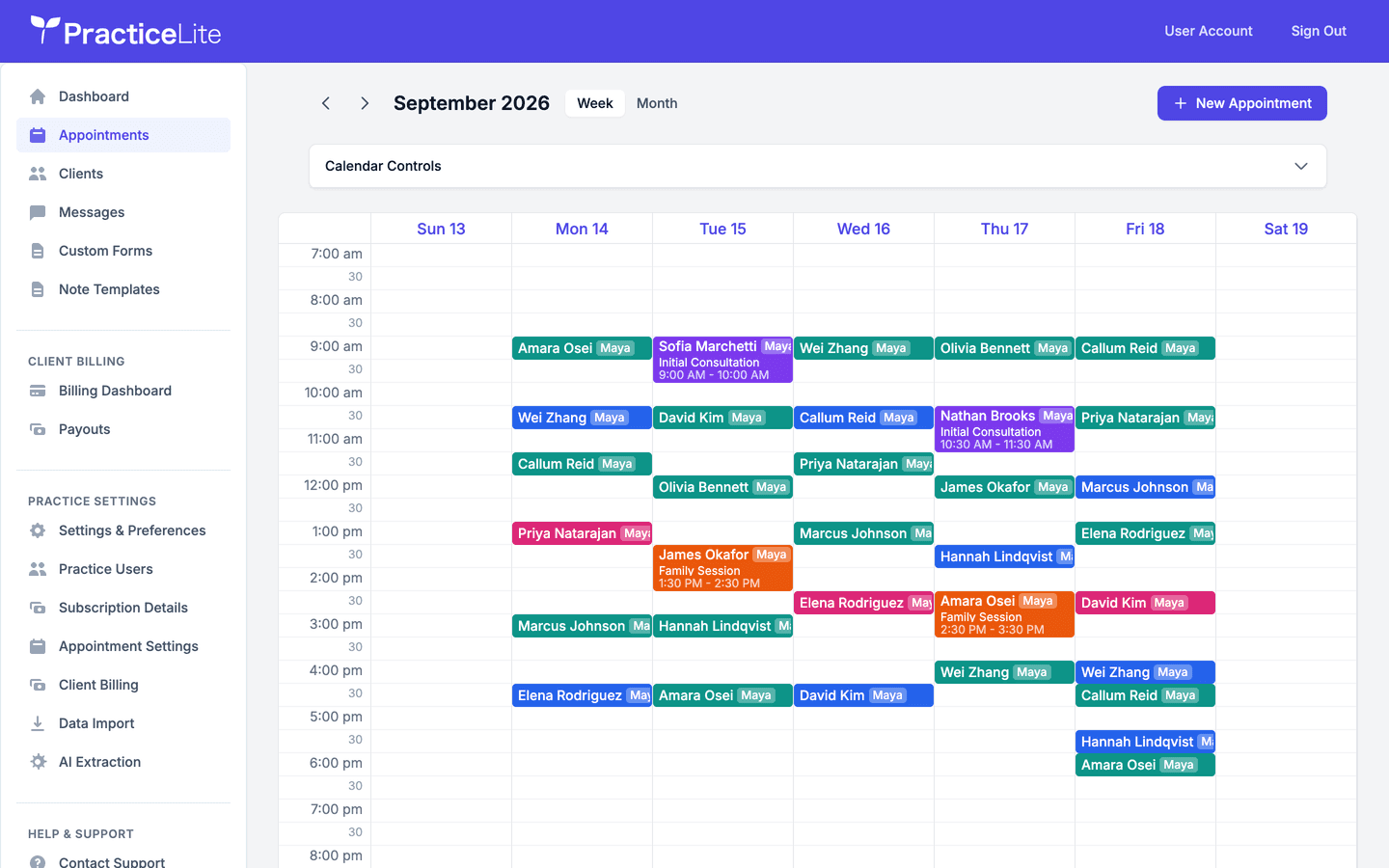The height and width of the screenshot is (868, 1389).
Task: Create a New Appointment
Action: tap(1242, 103)
